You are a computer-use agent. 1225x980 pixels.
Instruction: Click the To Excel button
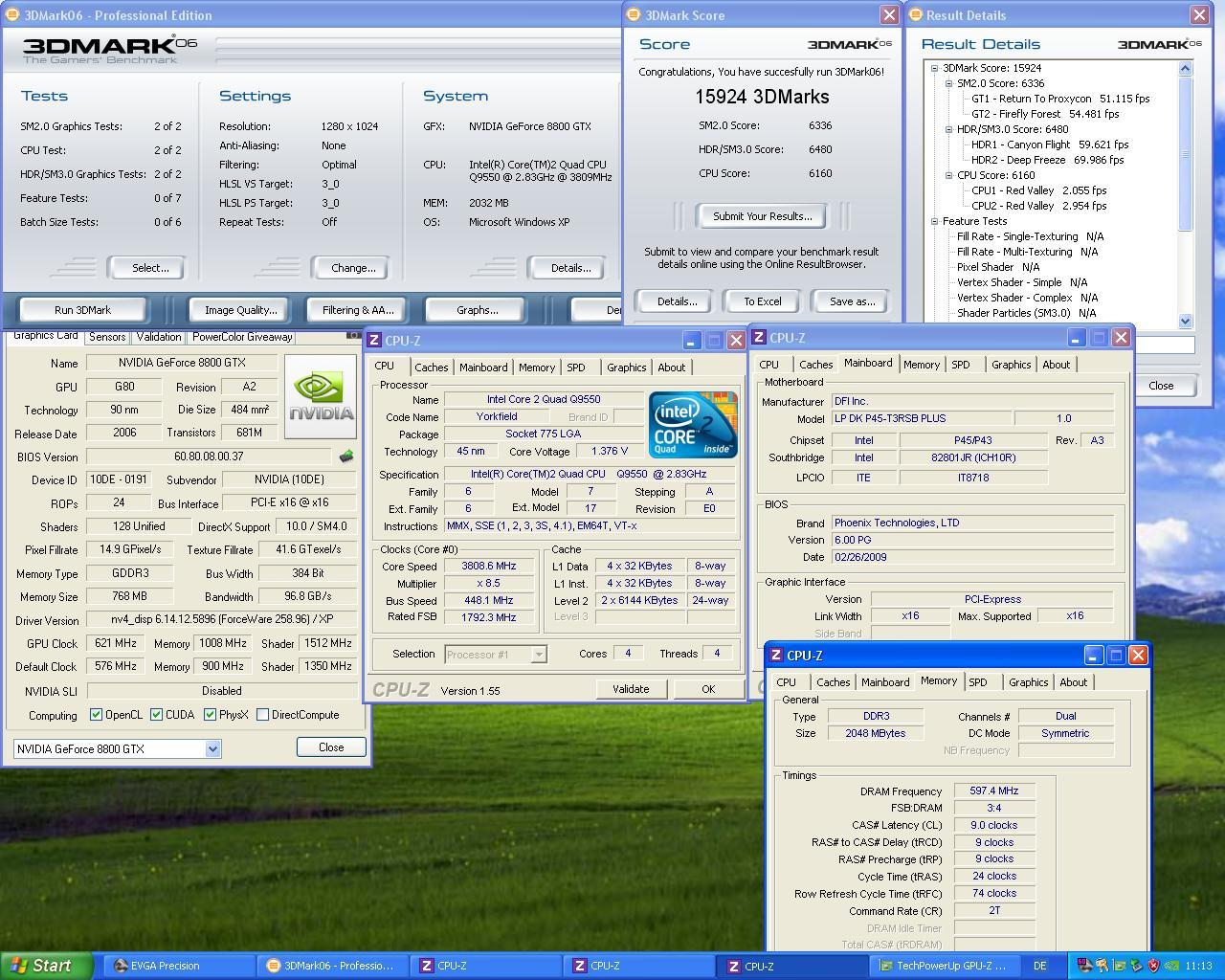click(763, 301)
